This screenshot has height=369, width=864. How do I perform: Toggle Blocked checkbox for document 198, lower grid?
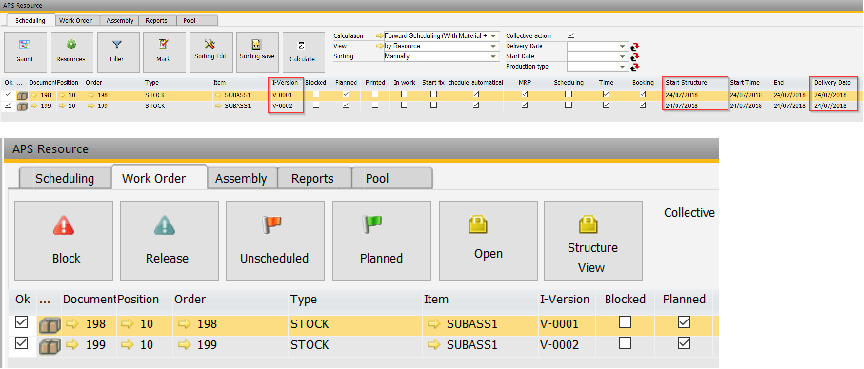[x=625, y=323]
